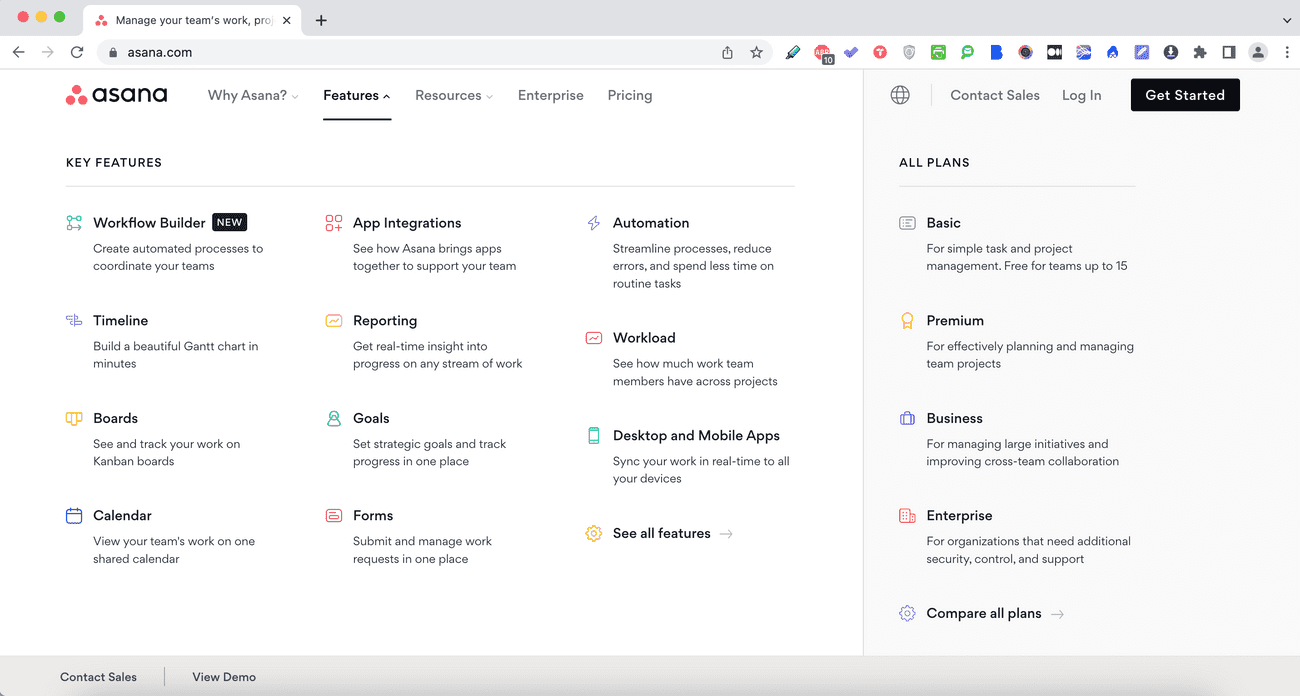Click the See all features link
Screen dimensions: 1300x696
coord(662,533)
